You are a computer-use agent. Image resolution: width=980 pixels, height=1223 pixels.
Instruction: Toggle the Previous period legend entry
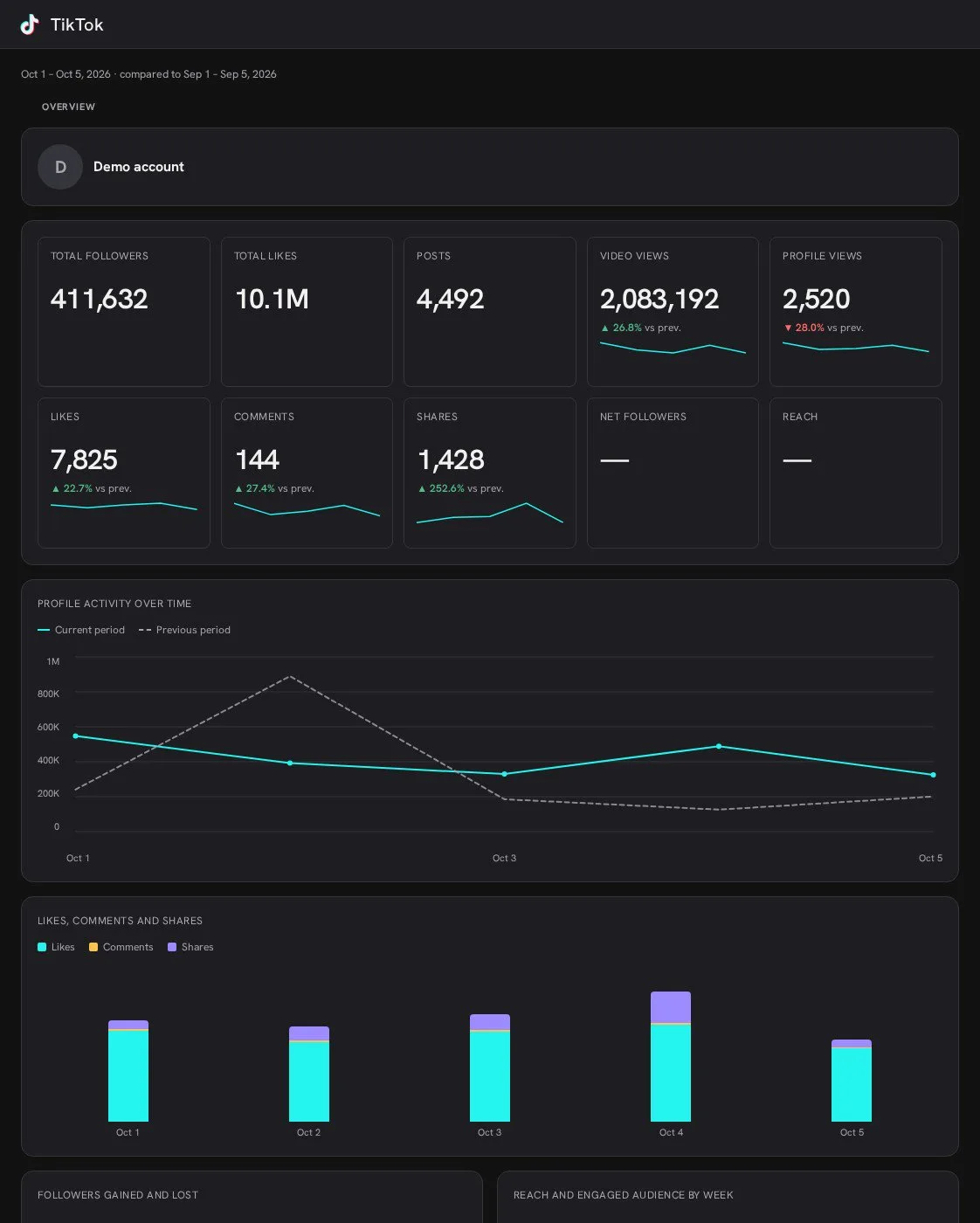click(x=184, y=630)
